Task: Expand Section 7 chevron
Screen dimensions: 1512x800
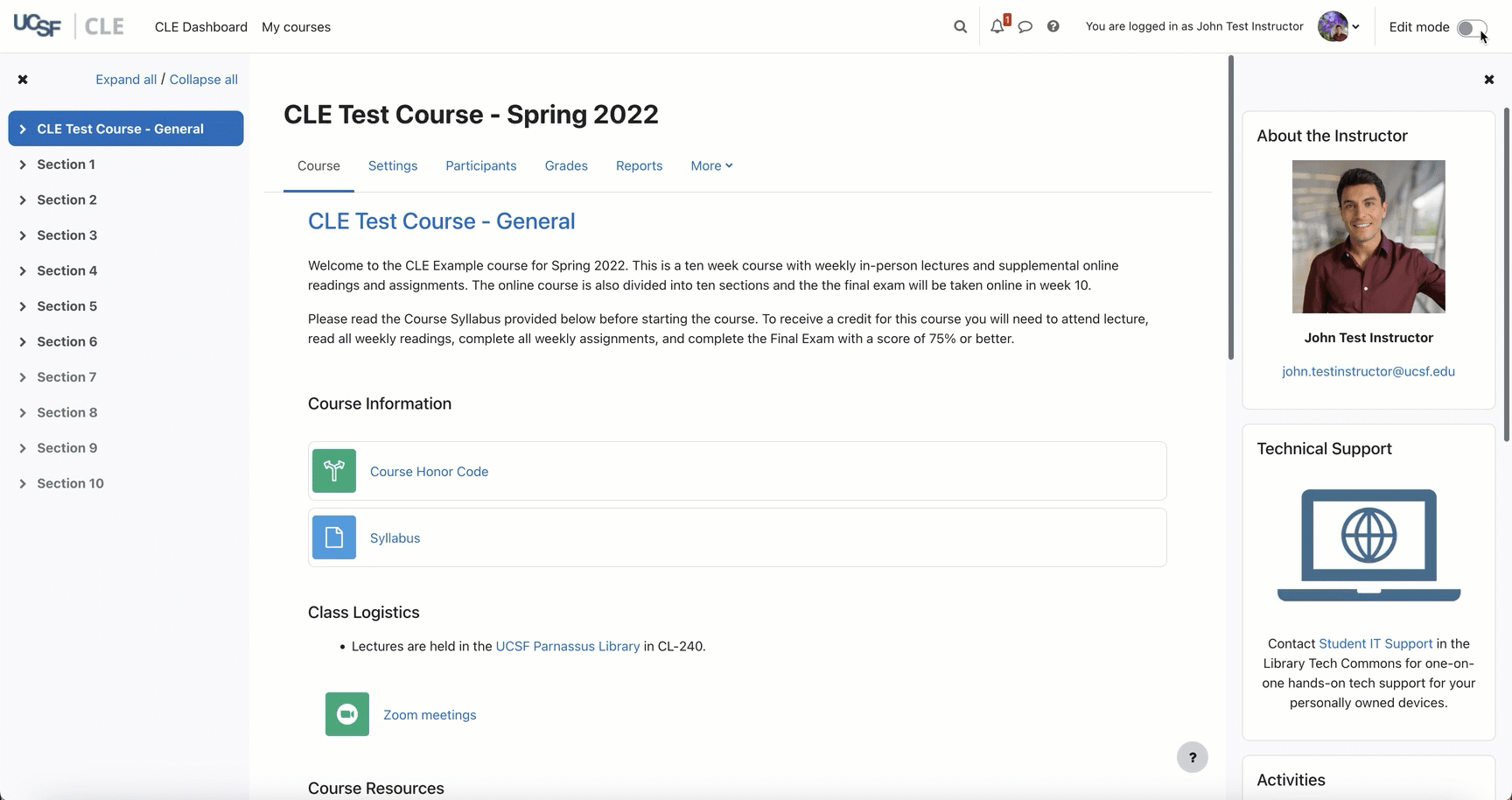Action: tap(23, 377)
